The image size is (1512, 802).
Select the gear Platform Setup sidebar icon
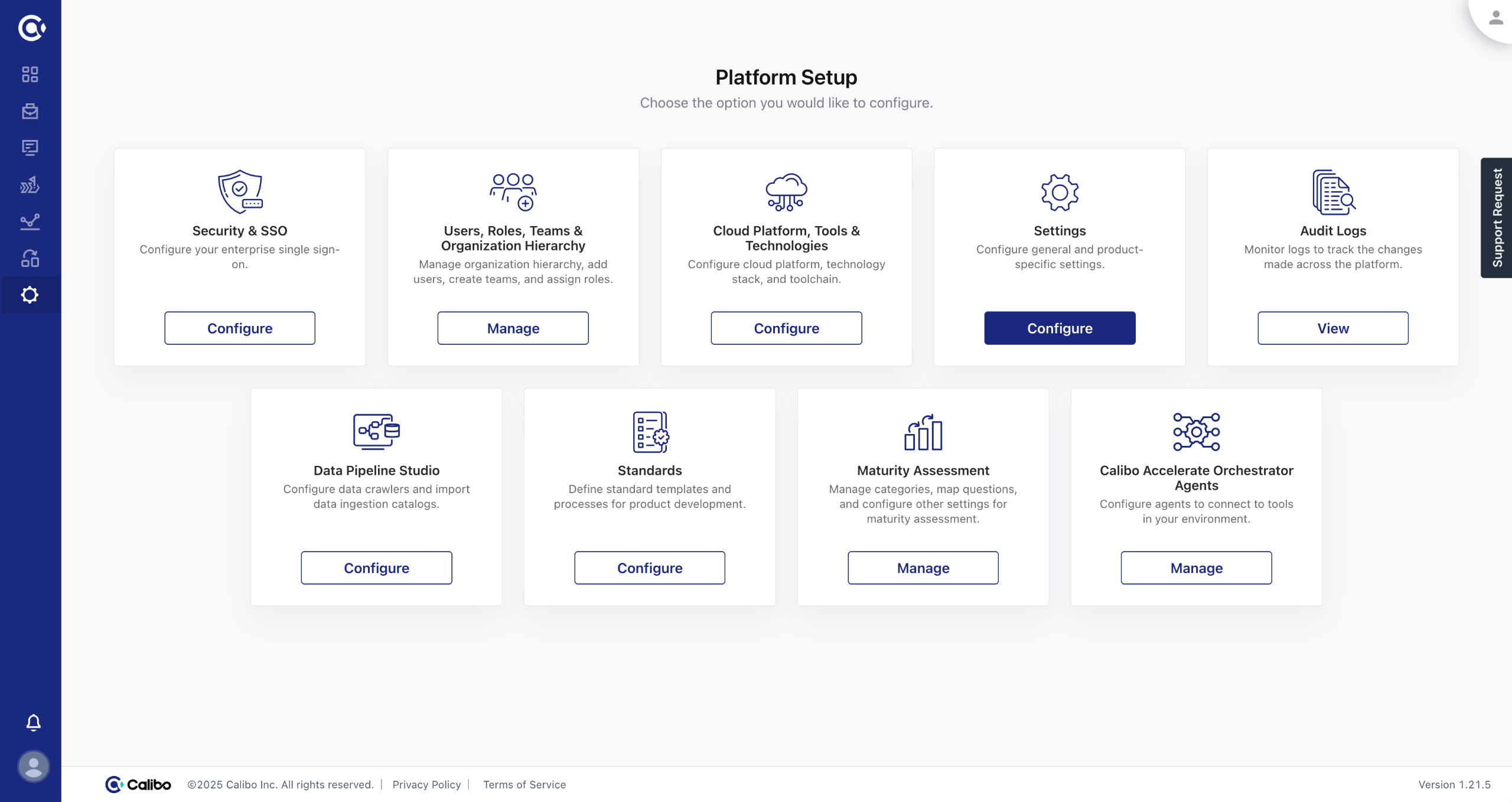(30, 295)
